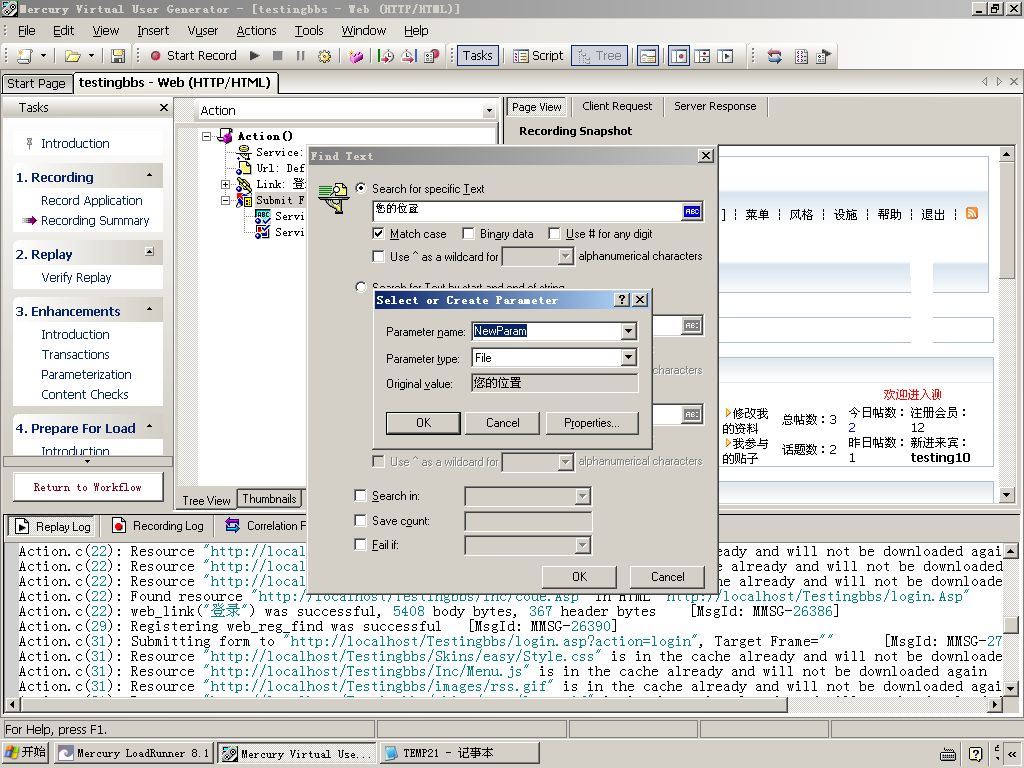This screenshot has height=768, width=1024.
Task: Select the Search for specific Text radio button
Action: click(x=360, y=188)
